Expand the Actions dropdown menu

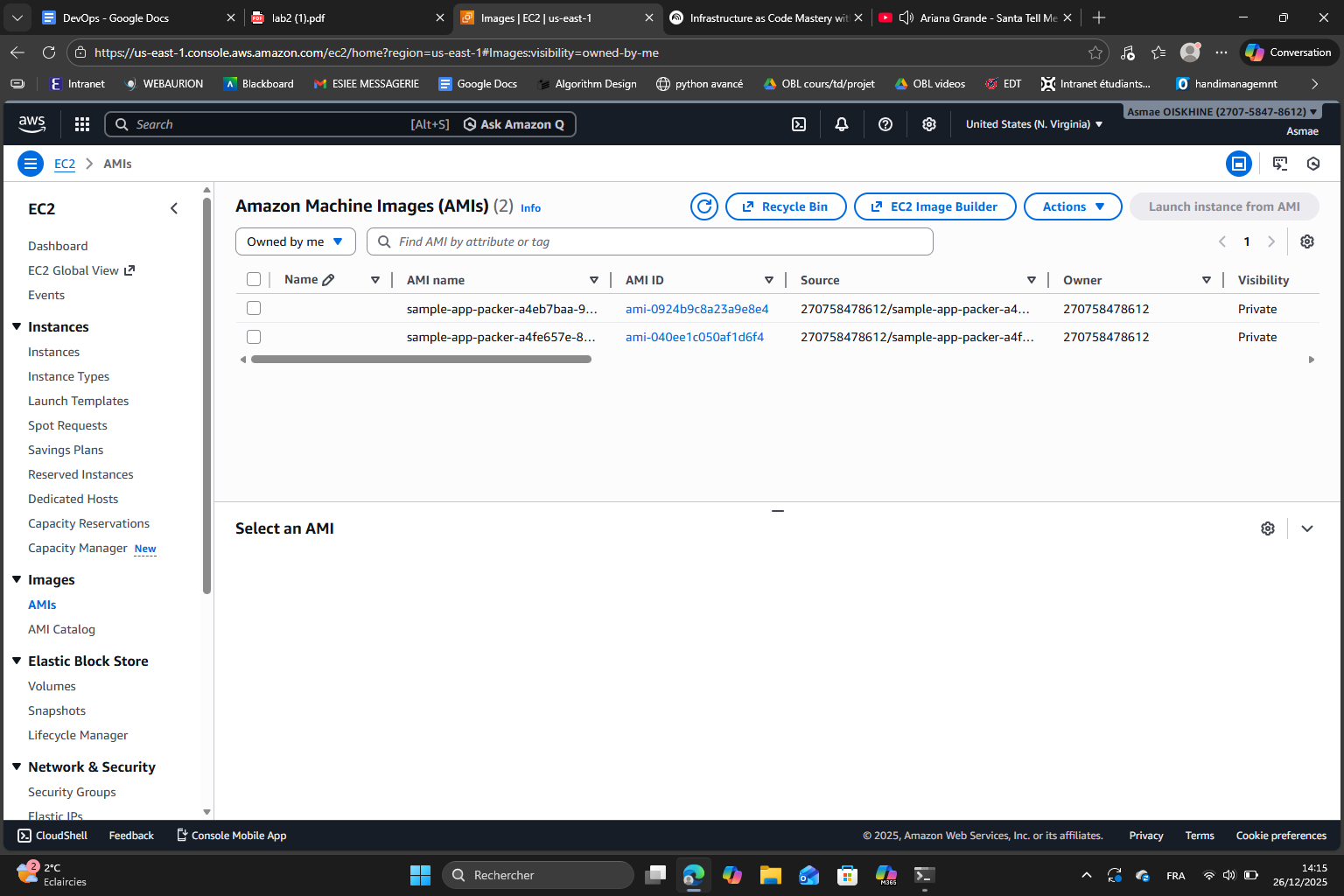point(1073,206)
